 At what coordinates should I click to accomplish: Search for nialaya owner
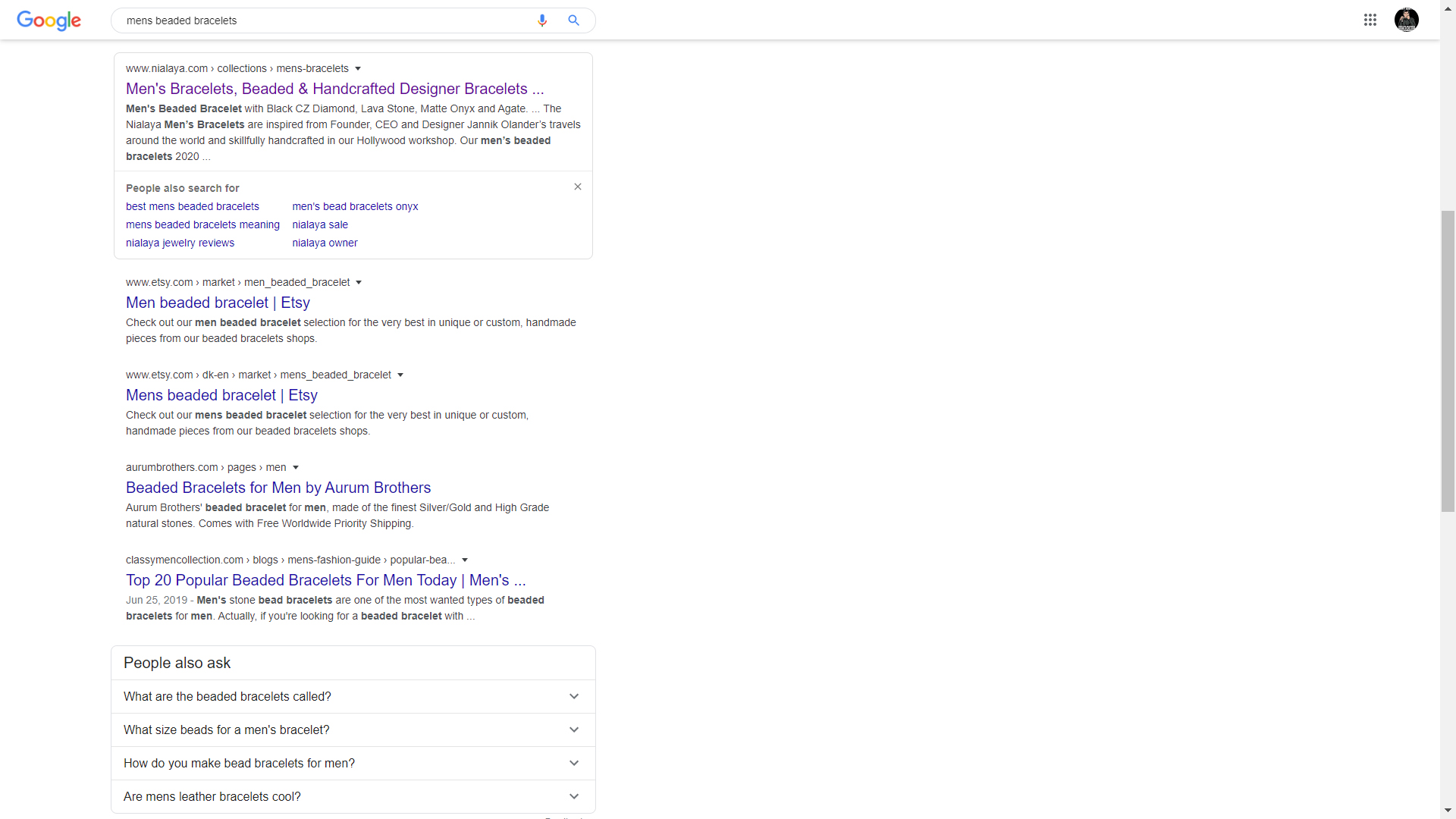pyautogui.click(x=325, y=243)
